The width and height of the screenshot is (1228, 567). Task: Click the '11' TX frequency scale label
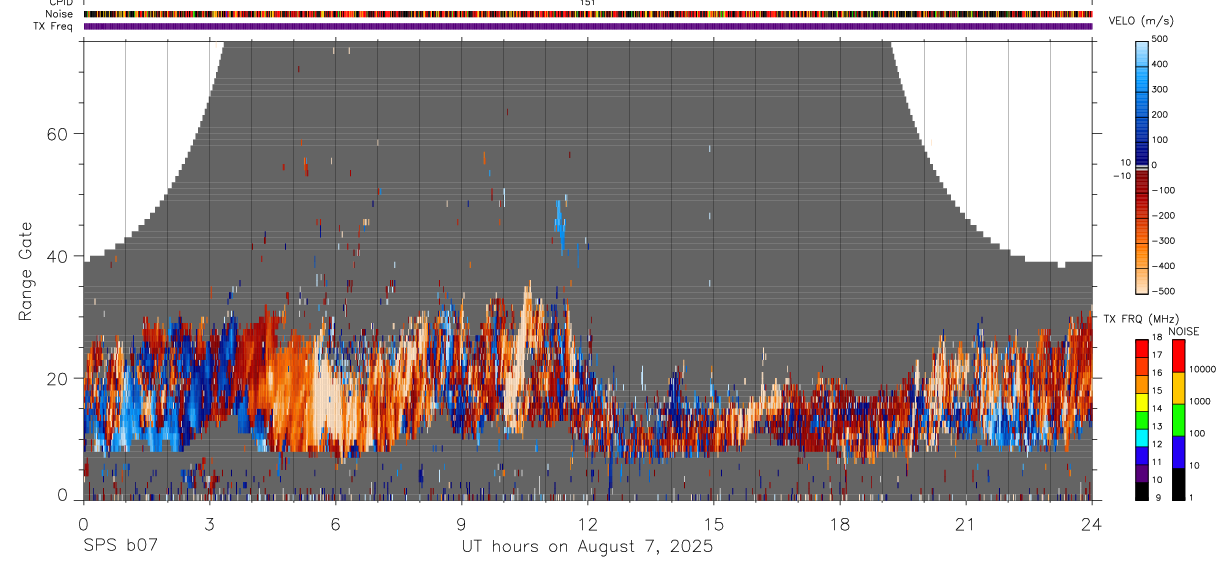(x=1158, y=462)
